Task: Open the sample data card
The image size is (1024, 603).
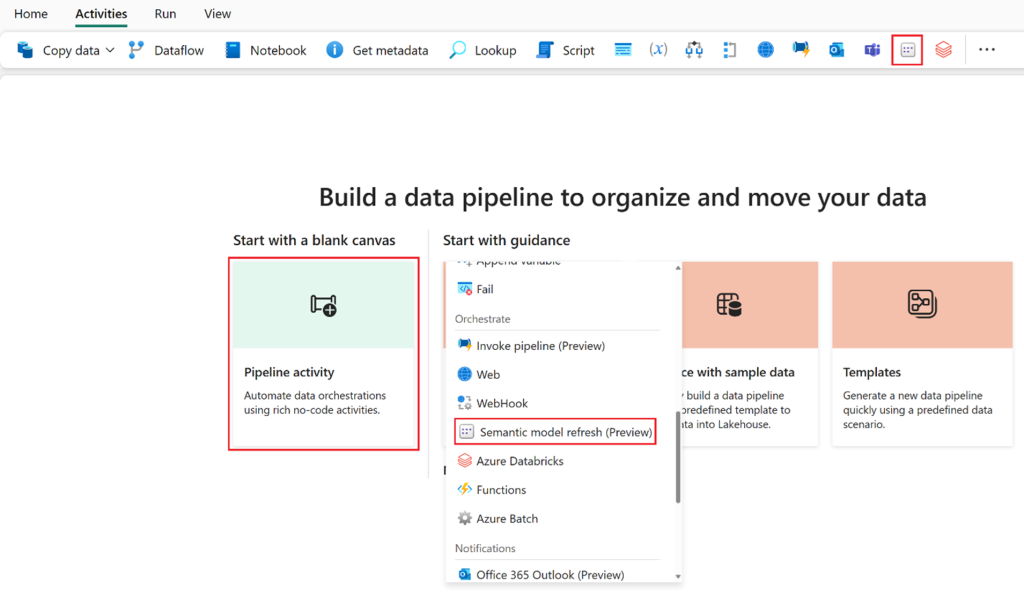Action: [750, 353]
